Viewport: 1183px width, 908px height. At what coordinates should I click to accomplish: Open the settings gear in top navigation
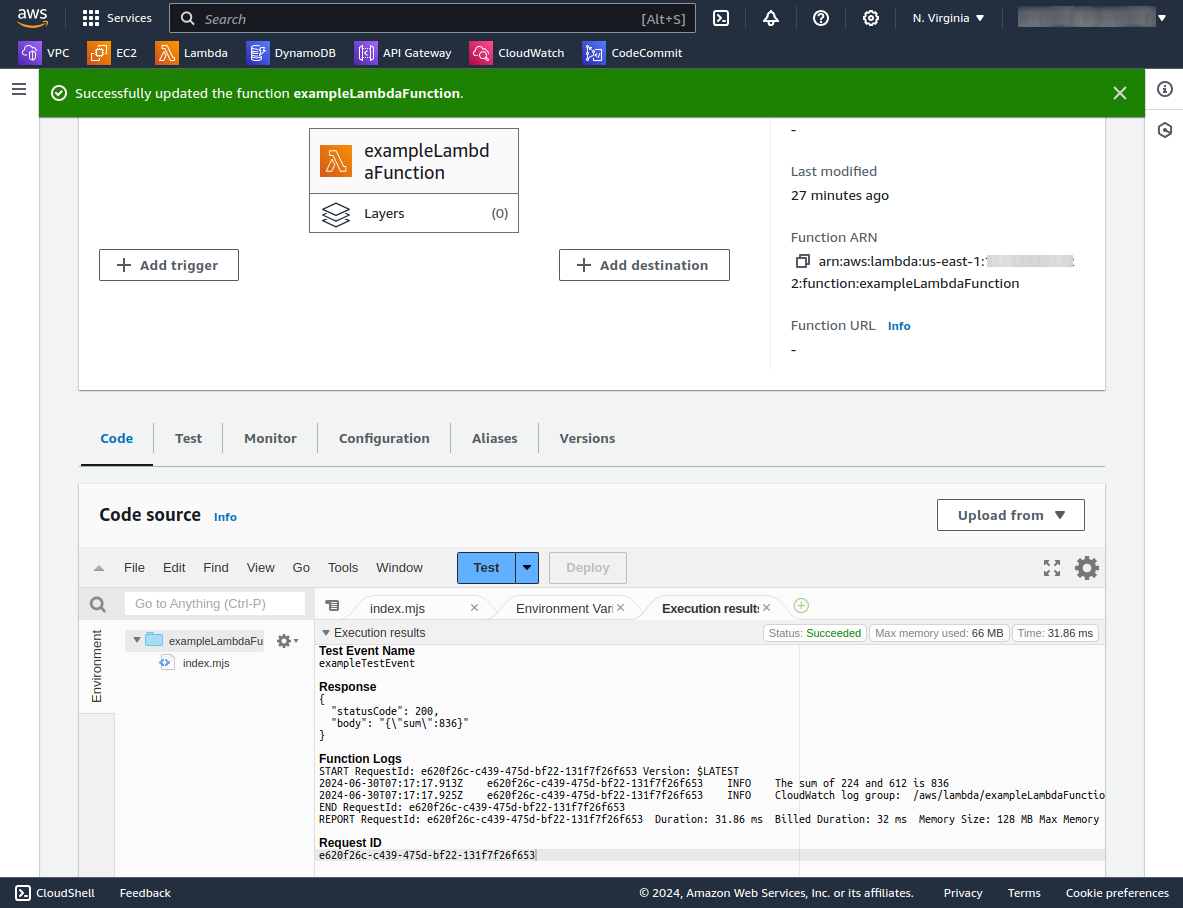tap(870, 18)
